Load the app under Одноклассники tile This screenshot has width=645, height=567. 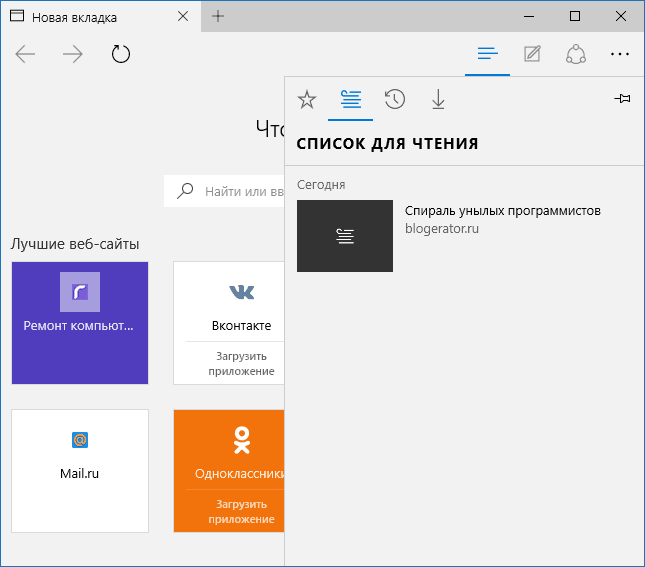pyautogui.click(x=241, y=512)
